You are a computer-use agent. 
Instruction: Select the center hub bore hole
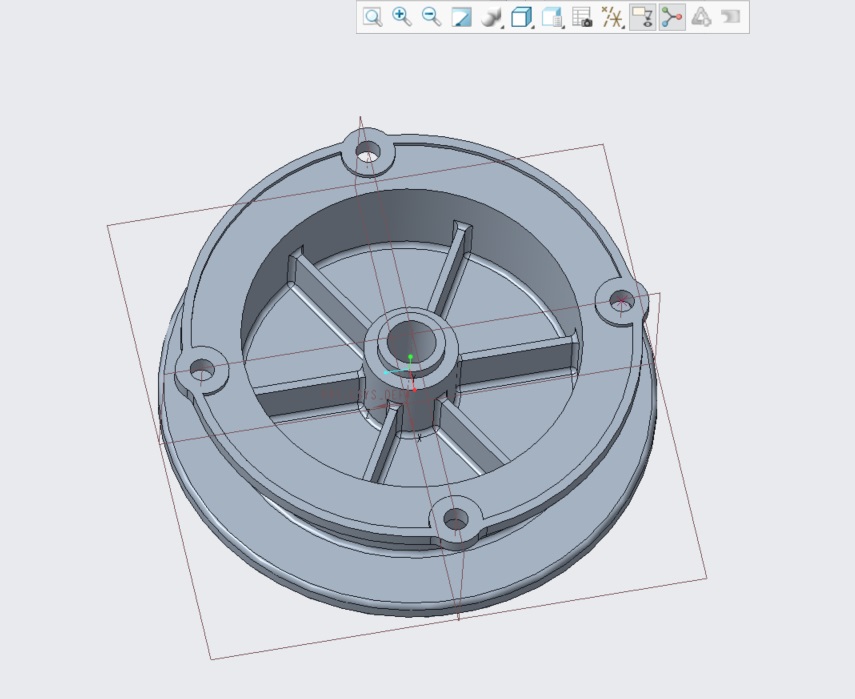[412, 341]
